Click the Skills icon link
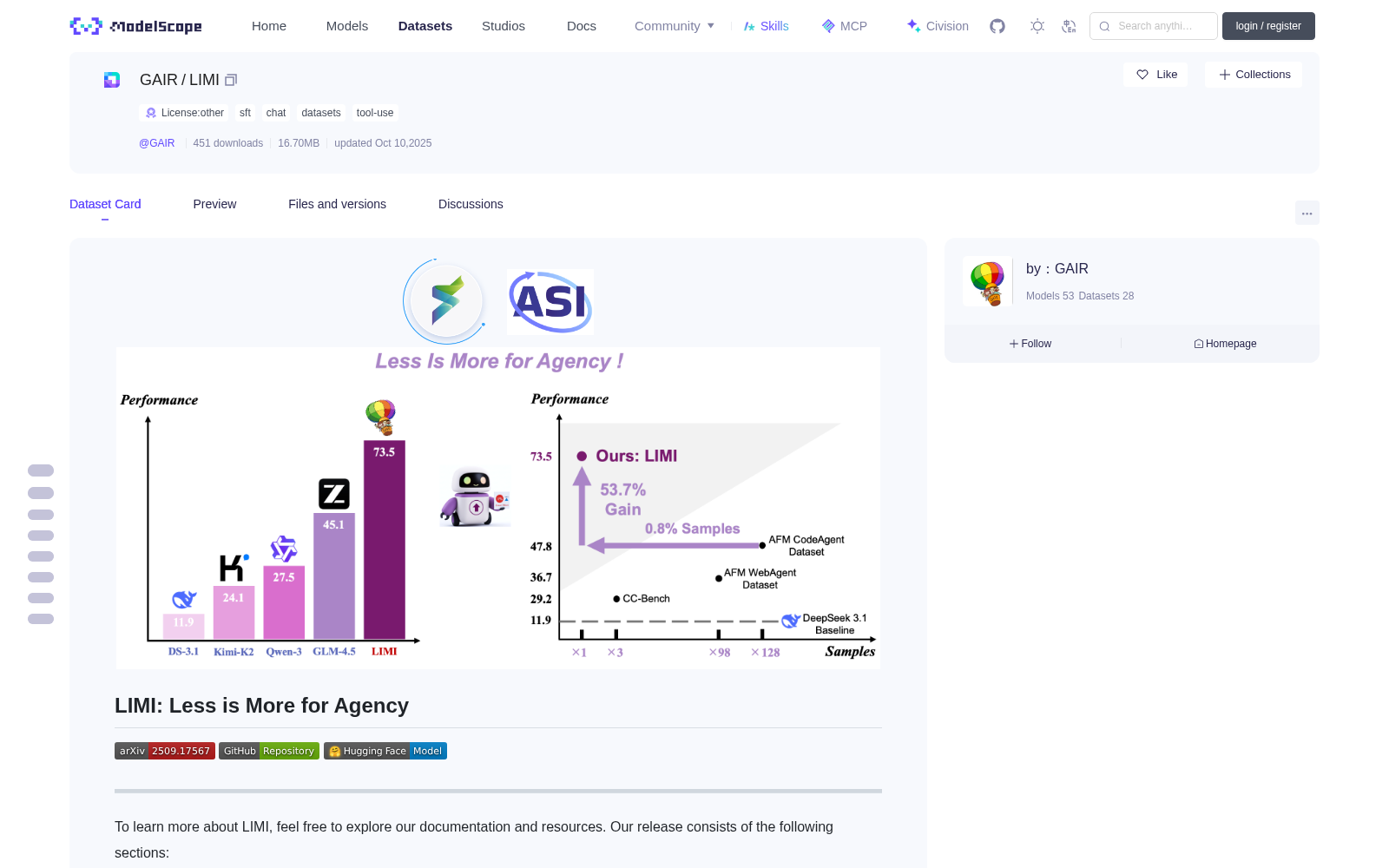1389x868 pixels. pyautogui.click(x=767, y=26)
